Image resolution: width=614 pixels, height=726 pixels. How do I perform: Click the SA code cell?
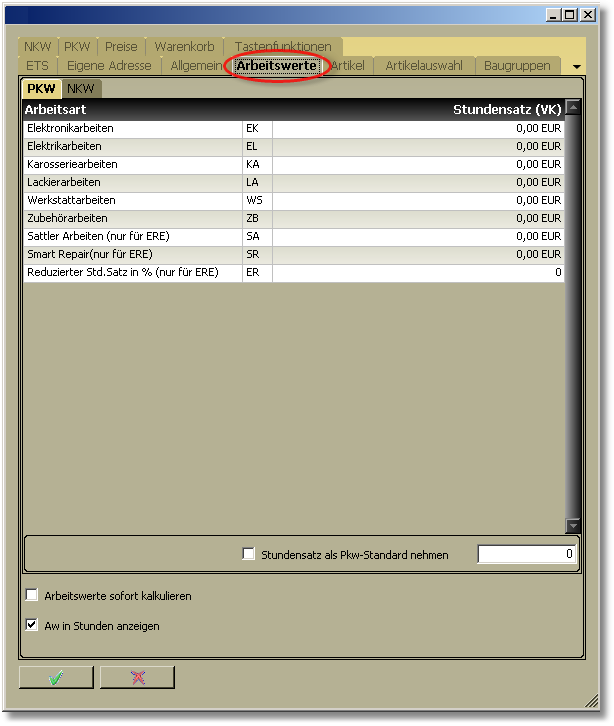coord(257,237)
